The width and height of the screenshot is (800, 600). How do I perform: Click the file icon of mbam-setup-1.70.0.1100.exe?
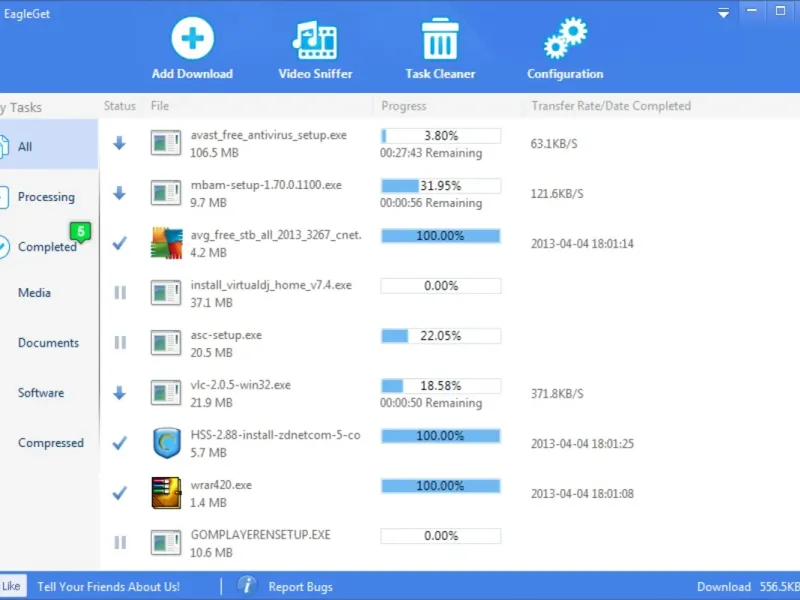166,193
